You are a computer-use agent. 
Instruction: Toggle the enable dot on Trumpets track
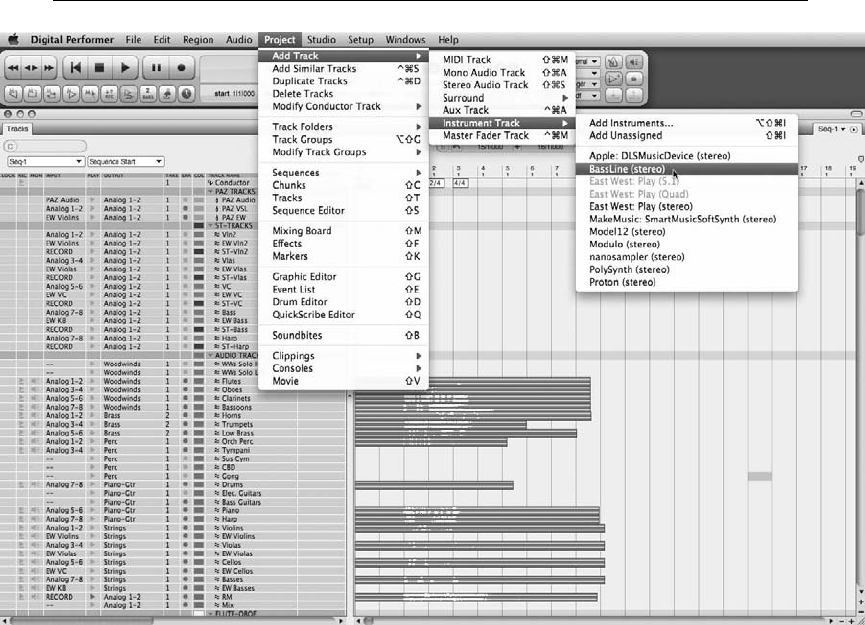pyautogui.click(x=185, y=424)
